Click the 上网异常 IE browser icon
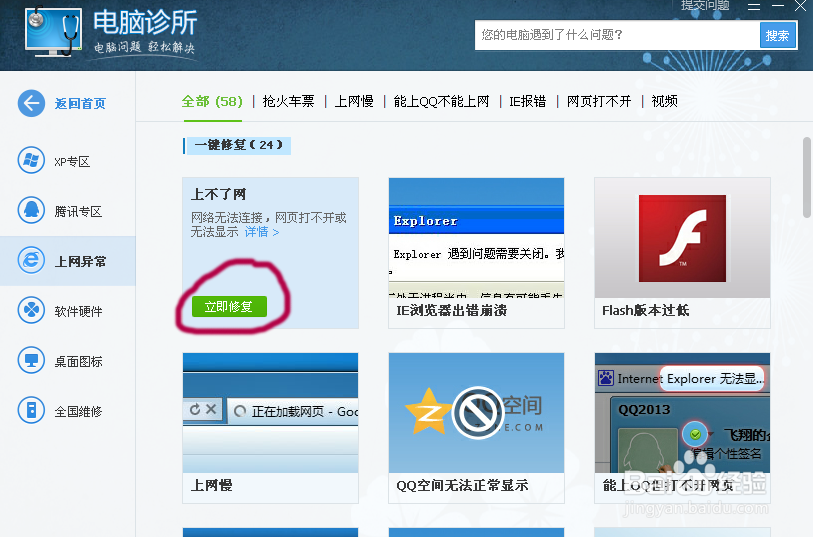 [x=31, y=260]
